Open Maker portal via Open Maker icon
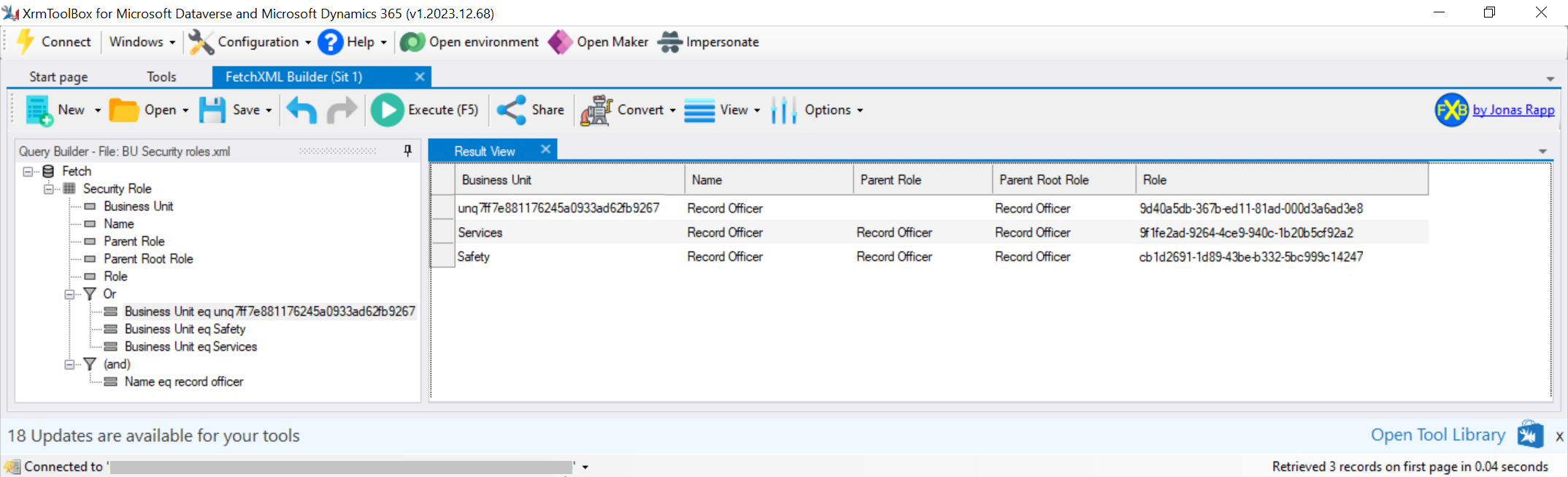 [560, 42]
